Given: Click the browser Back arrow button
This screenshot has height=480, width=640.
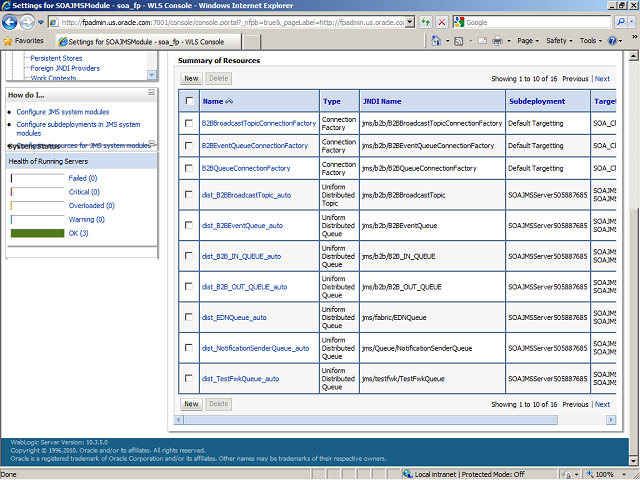Looking at the screenshot, I should coord(11,22).
